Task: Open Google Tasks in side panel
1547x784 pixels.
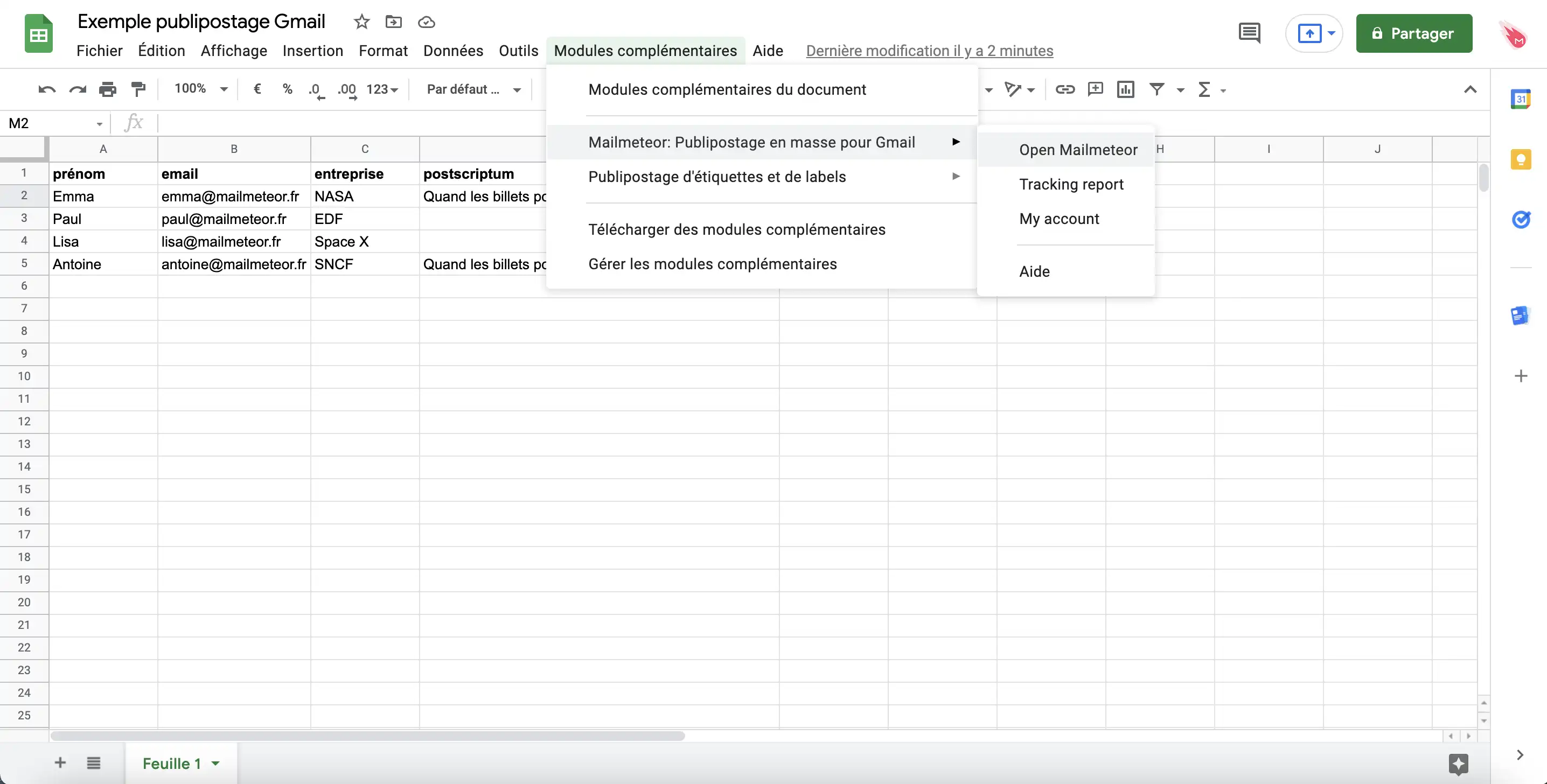Action: click(1521, 220)
